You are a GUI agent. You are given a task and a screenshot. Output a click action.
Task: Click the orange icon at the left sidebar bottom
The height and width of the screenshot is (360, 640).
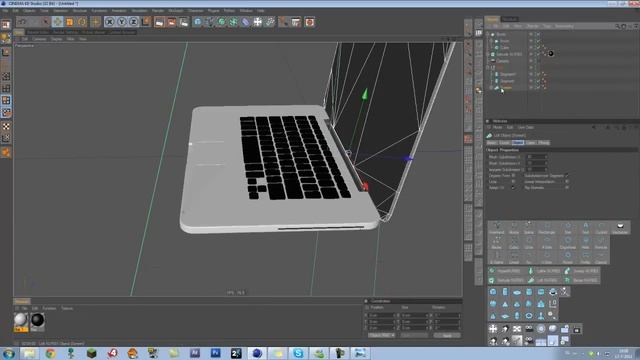(6, 153)
